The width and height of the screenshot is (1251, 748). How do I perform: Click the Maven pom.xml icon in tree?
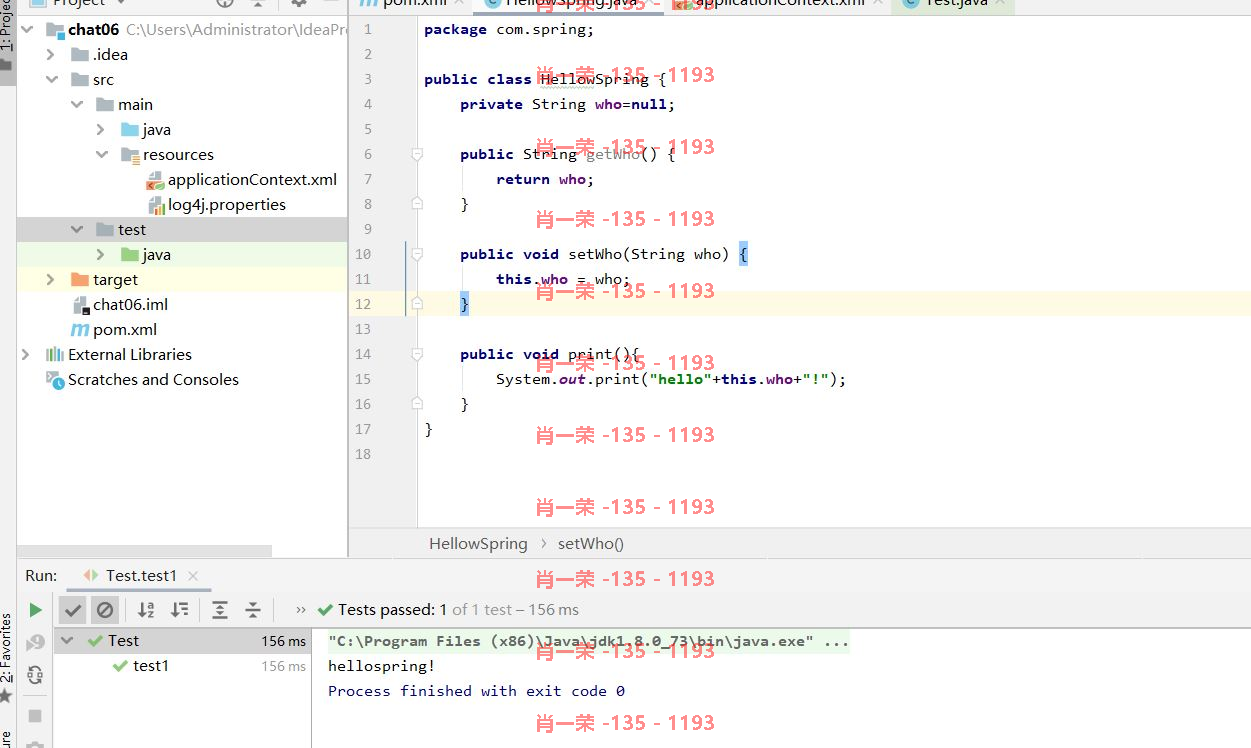point(80,330)
